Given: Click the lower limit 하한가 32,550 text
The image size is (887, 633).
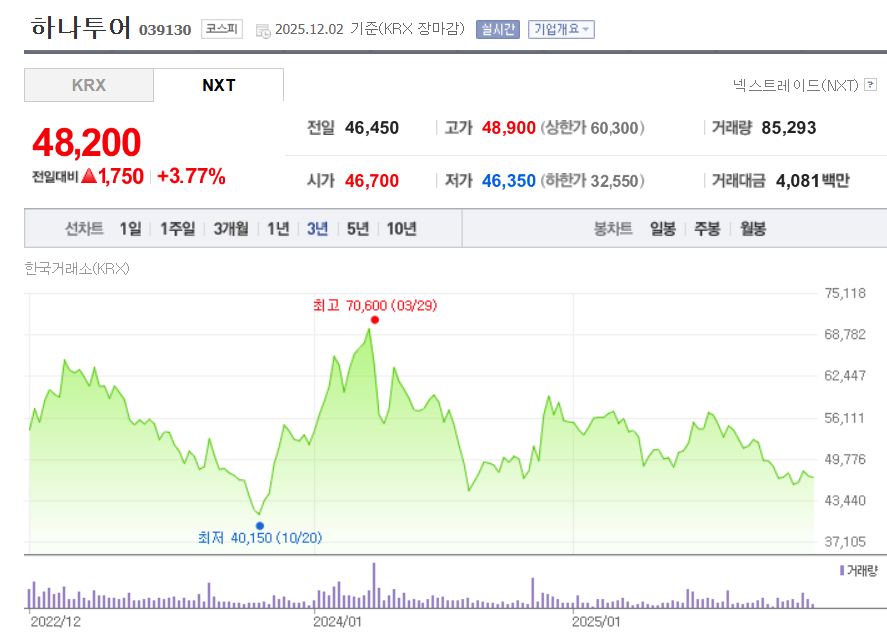Looking at the screenshot, I should (592, 181).
